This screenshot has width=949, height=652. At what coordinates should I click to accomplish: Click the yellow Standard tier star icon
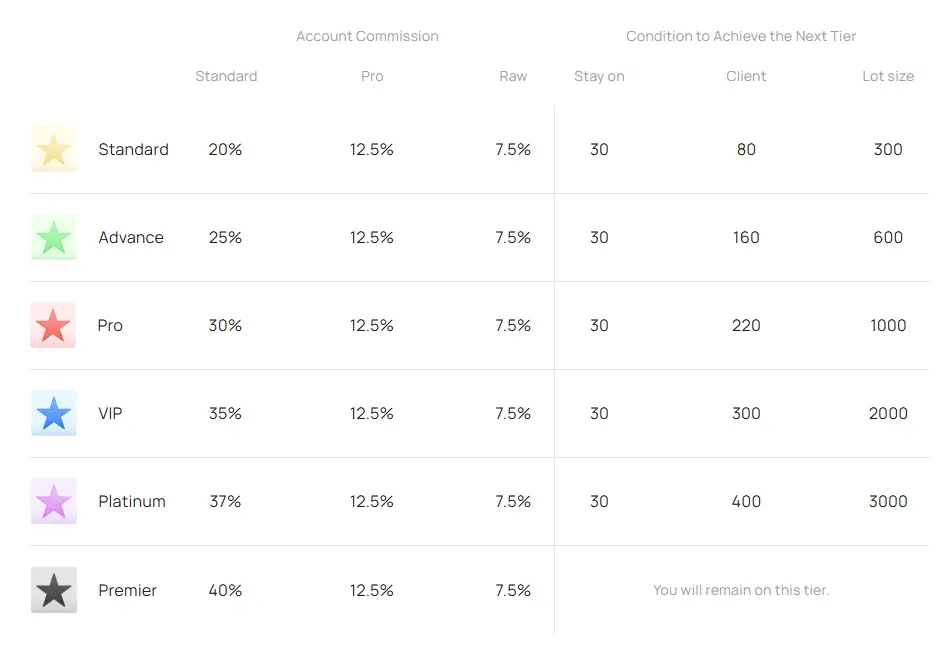coord(53,150)
